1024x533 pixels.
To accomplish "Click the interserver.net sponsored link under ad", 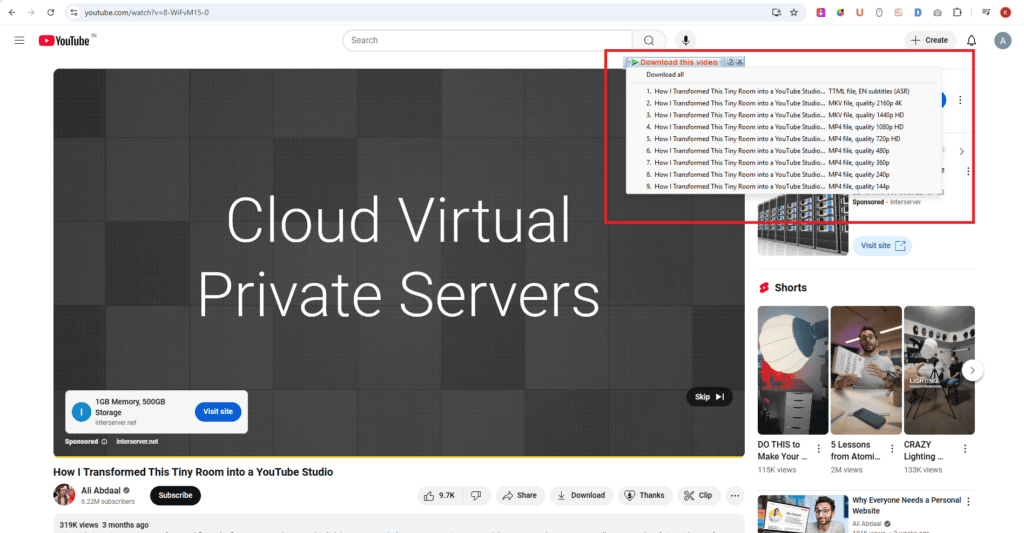I will 137,442.
